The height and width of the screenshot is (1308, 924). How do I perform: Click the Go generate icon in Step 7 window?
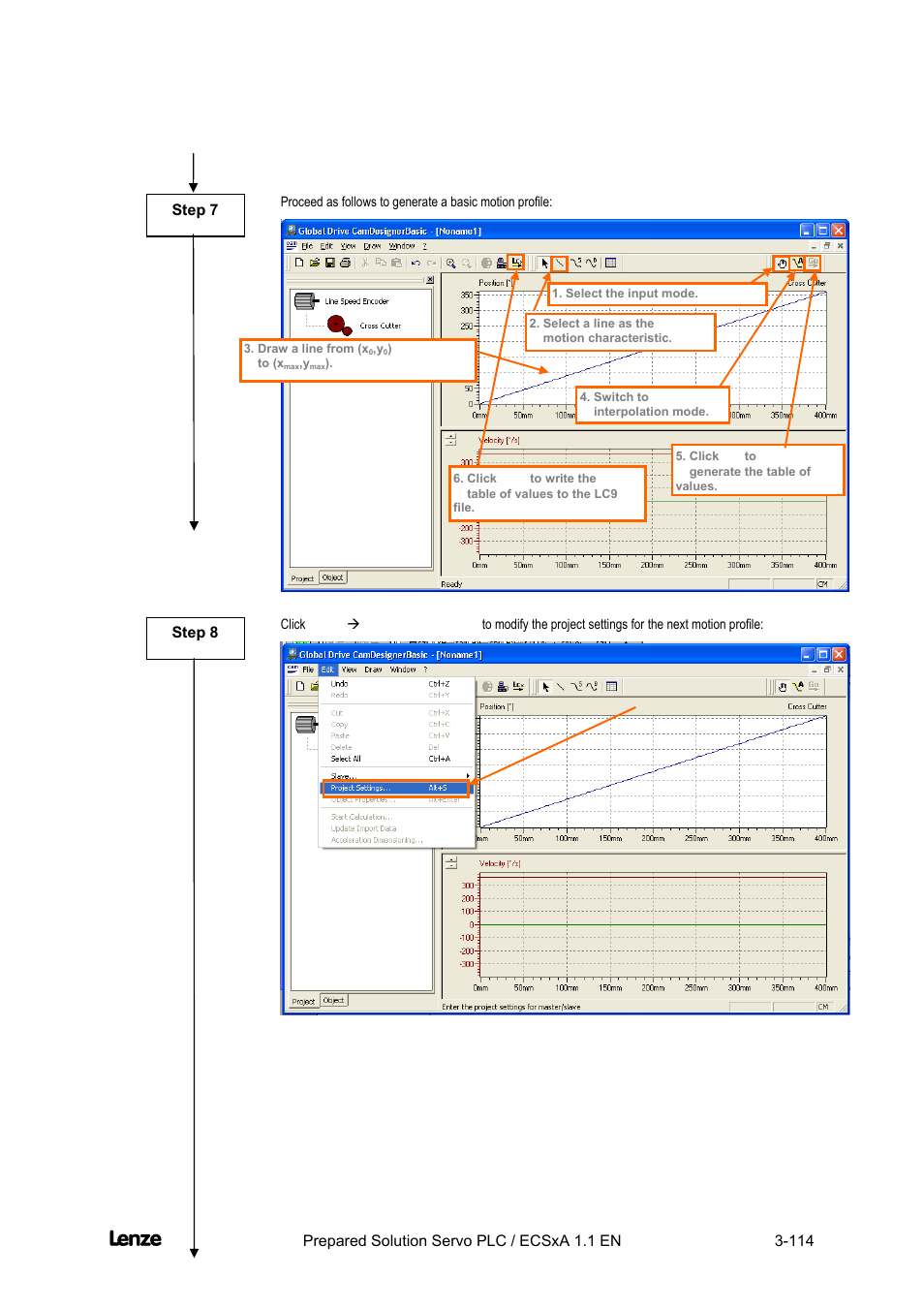(814, 263)
